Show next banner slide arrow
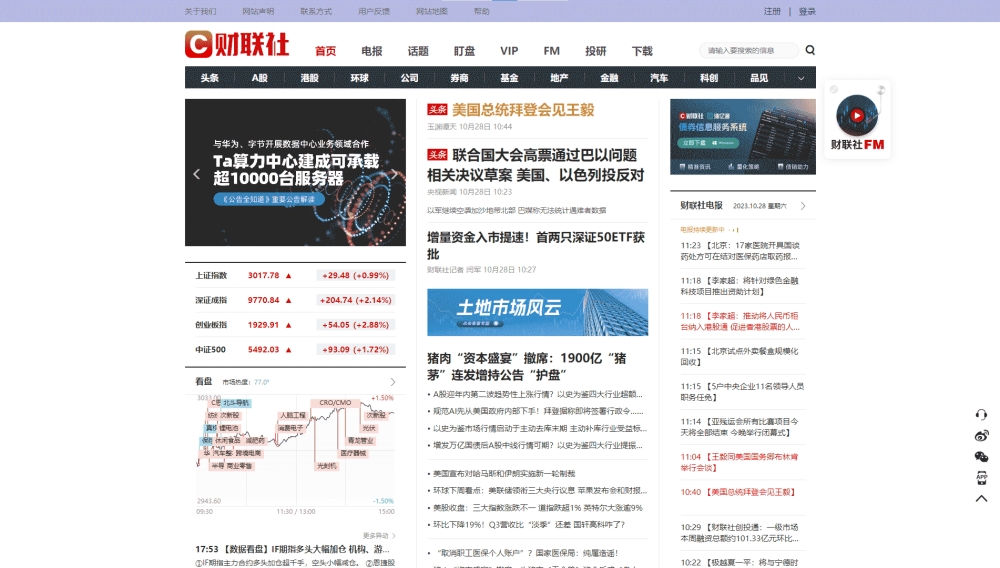Screen dimensions: 1000x568 pyautogui.click(x=394, y=173)
